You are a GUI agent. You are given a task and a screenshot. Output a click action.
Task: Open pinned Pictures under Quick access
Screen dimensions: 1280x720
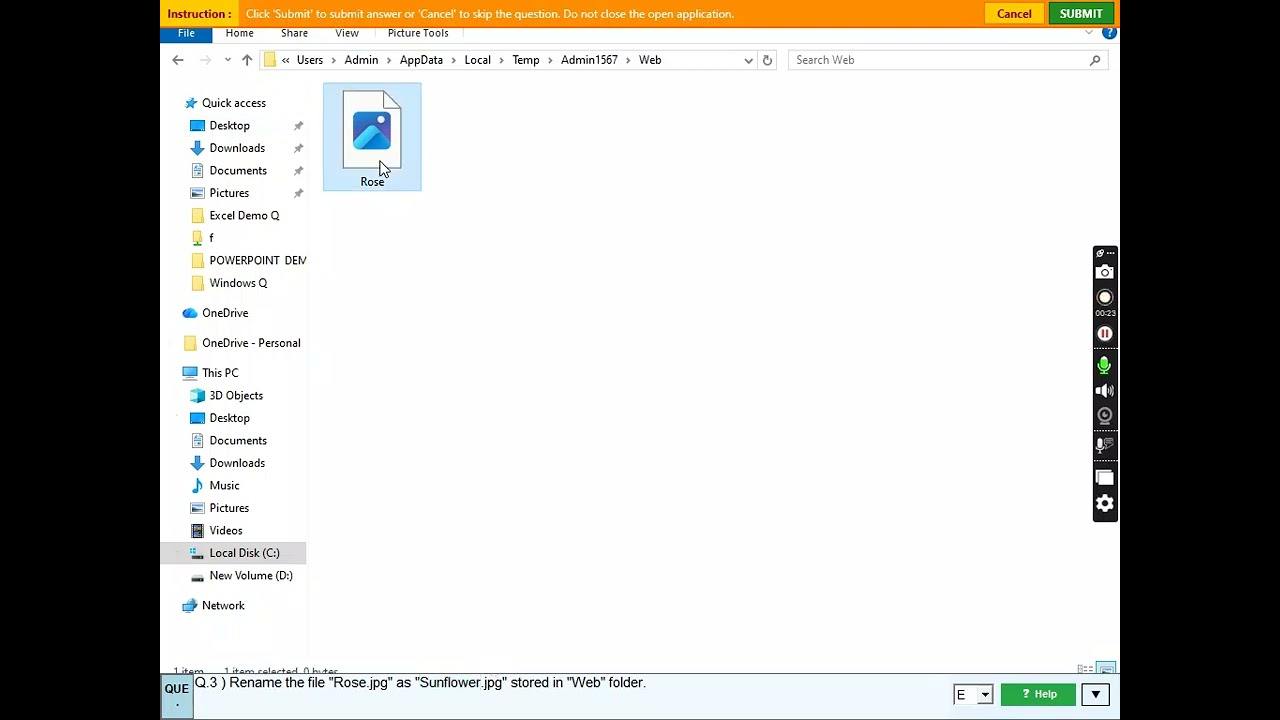click(x=229, y=193)
